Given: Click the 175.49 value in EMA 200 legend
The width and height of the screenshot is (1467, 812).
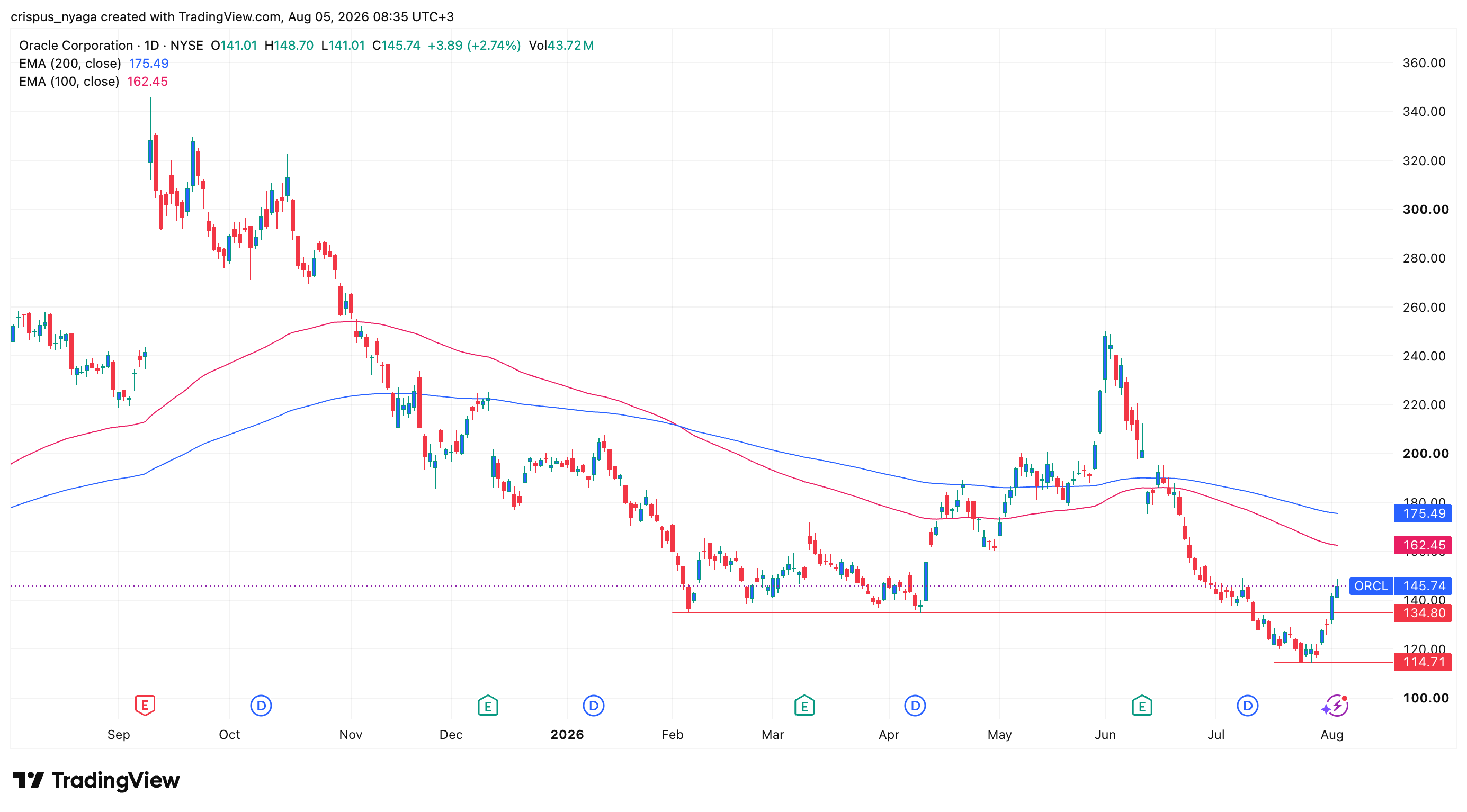Looking at the screenshot, I should click(149, 63).
